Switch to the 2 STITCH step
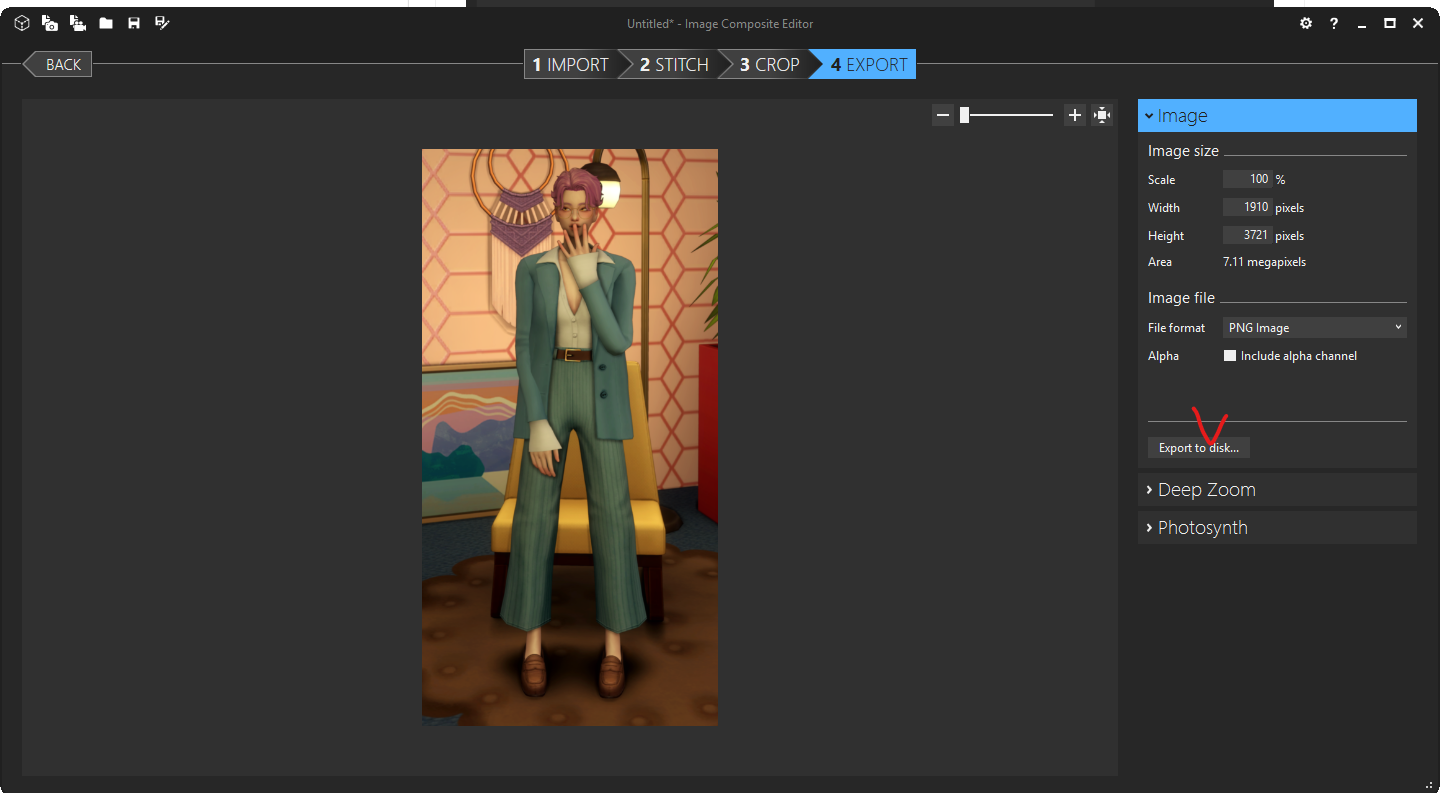Screen dimensions: 1440x793 click(672, 65)
